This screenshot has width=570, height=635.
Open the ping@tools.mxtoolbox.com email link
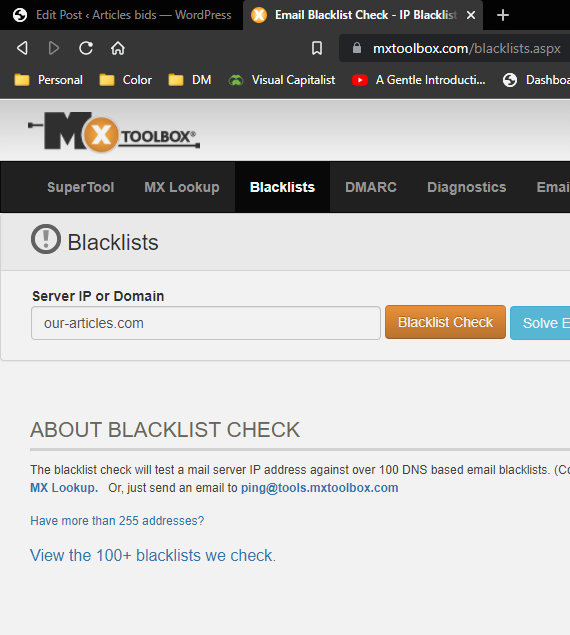pyautogui.click(x=320, y=488)
